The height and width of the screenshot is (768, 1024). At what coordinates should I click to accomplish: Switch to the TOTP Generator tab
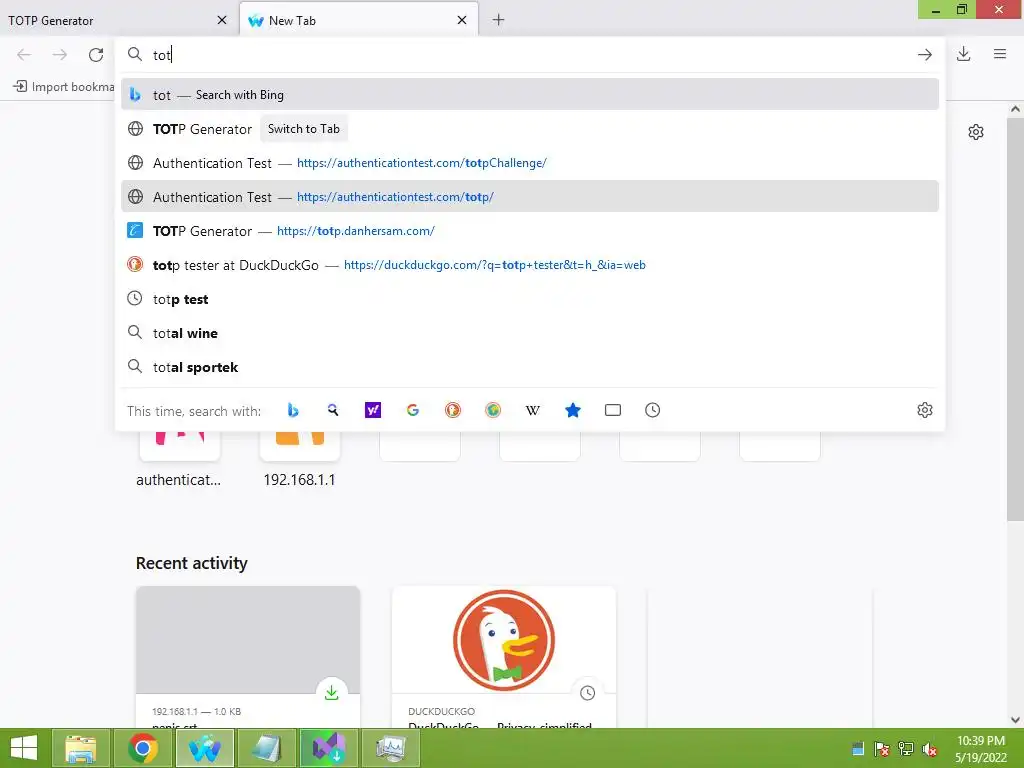[108, 20]
